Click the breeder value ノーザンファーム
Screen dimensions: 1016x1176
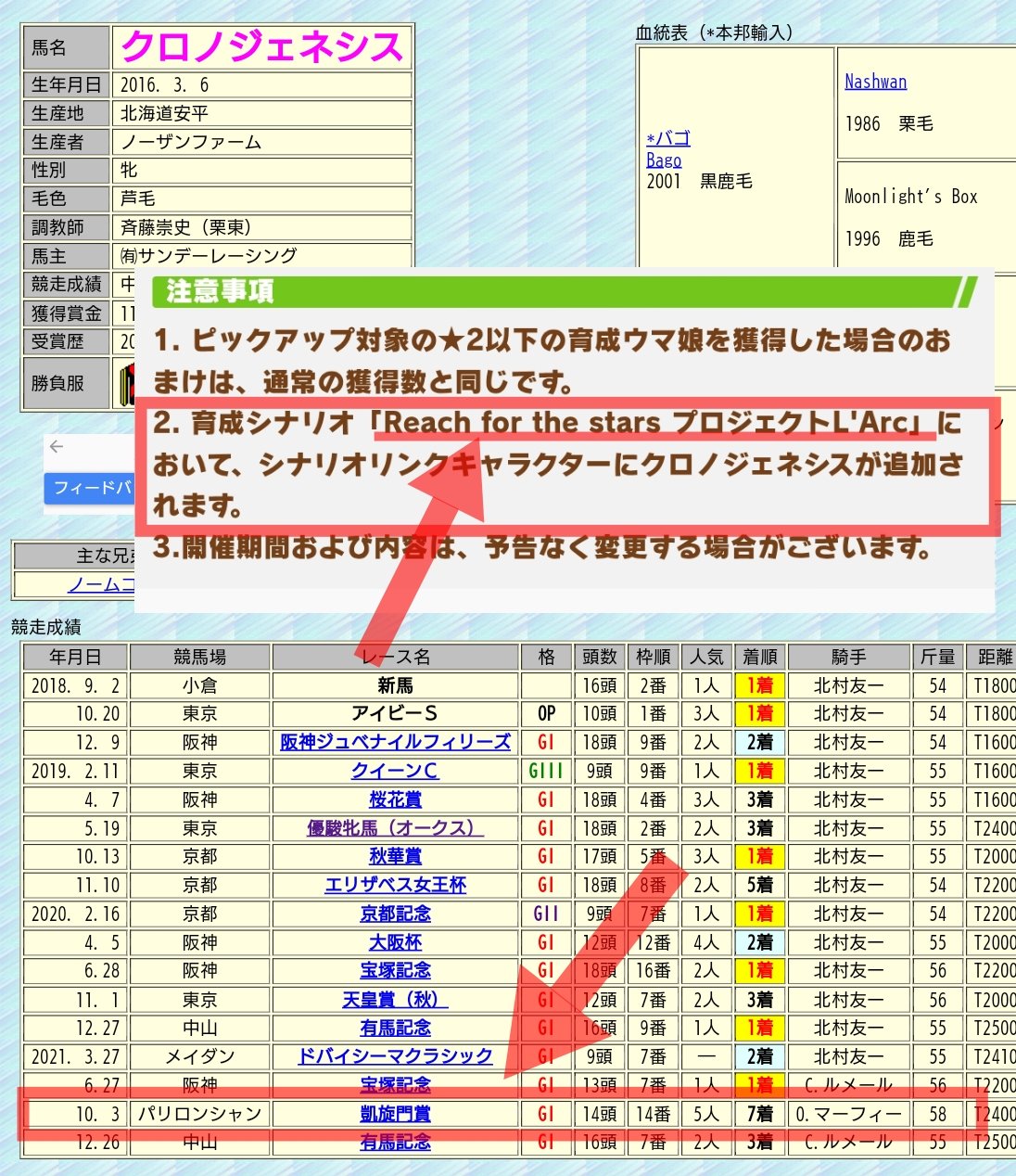click(x=191, y=142)
